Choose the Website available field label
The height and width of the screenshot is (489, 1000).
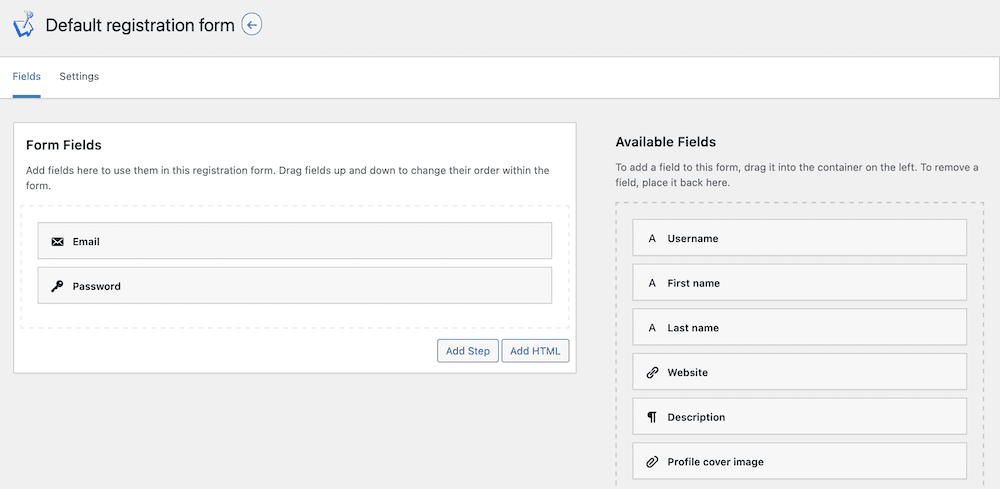688,372
